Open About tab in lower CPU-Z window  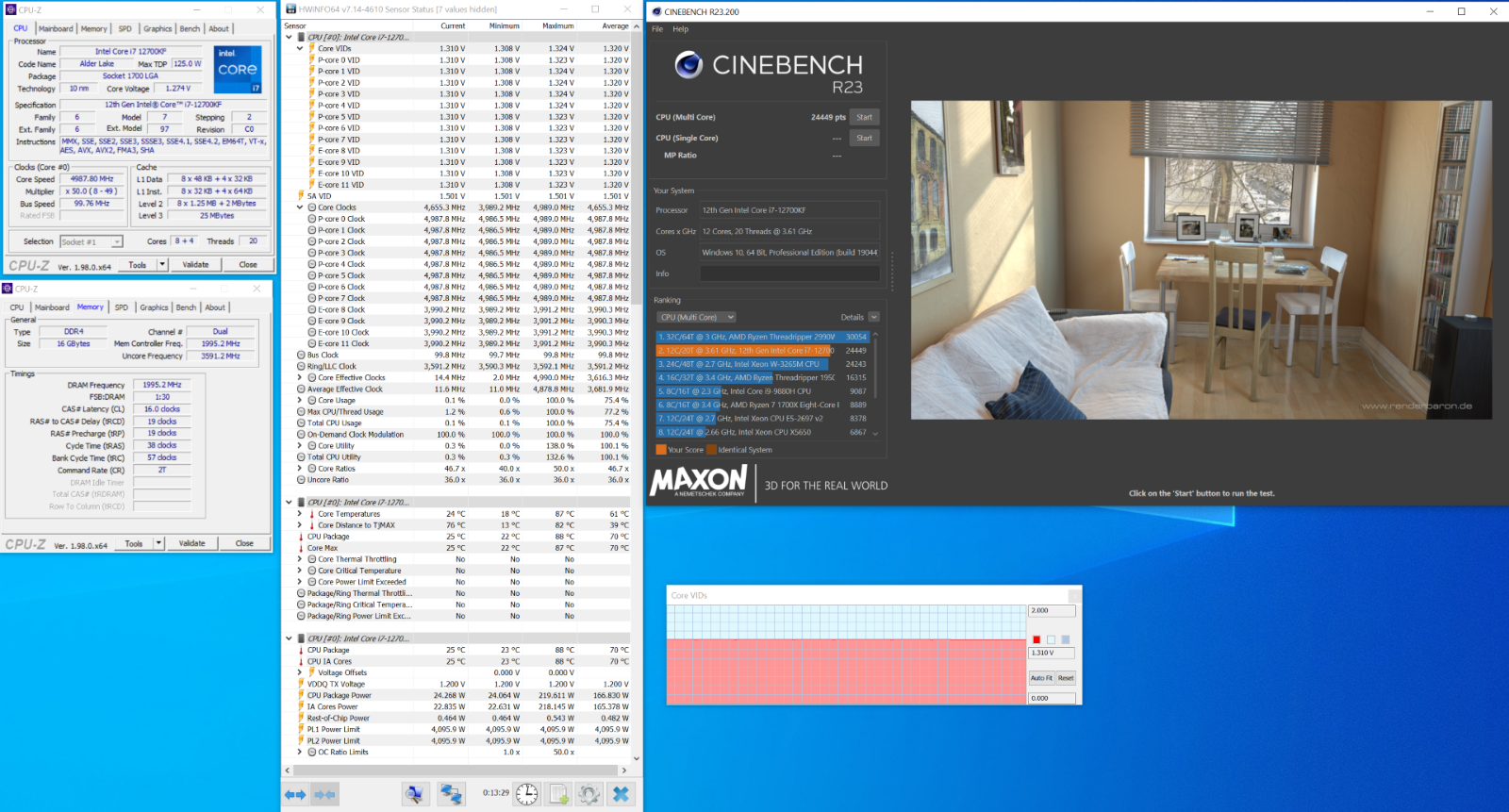pyautogui.click(x=215, y=307)
